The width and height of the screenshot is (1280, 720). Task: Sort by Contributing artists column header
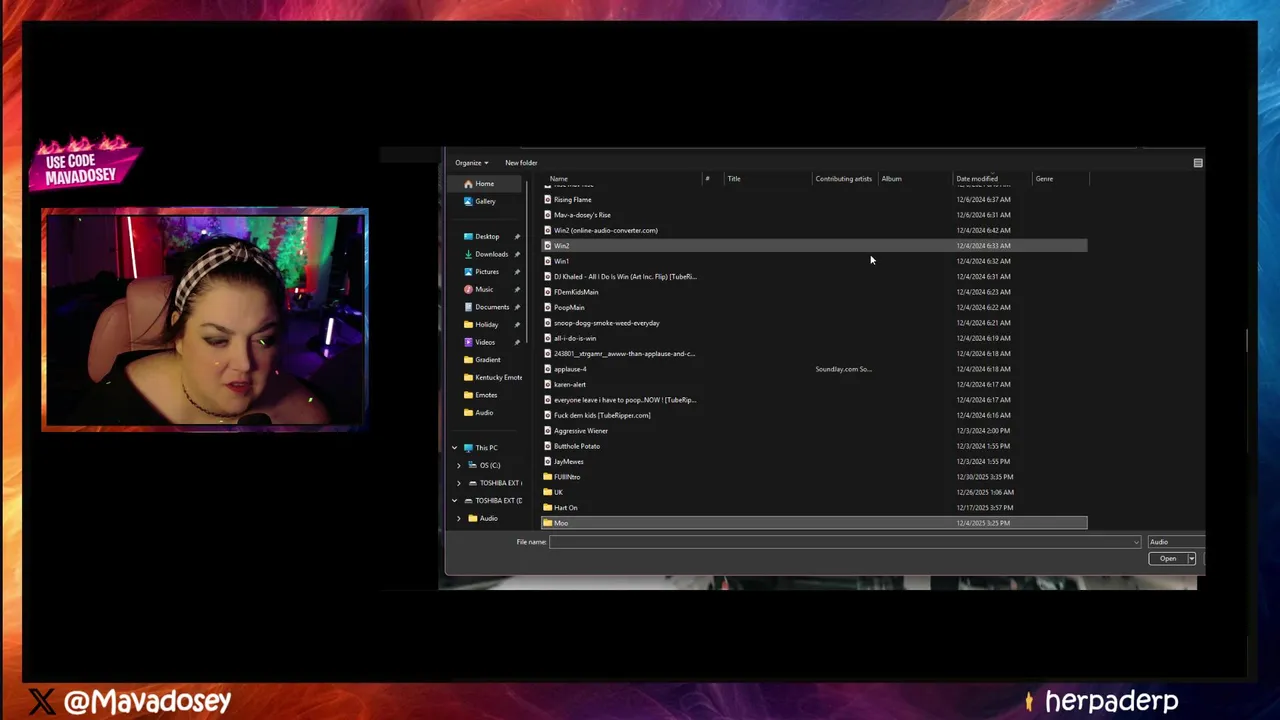coord(844,179)
